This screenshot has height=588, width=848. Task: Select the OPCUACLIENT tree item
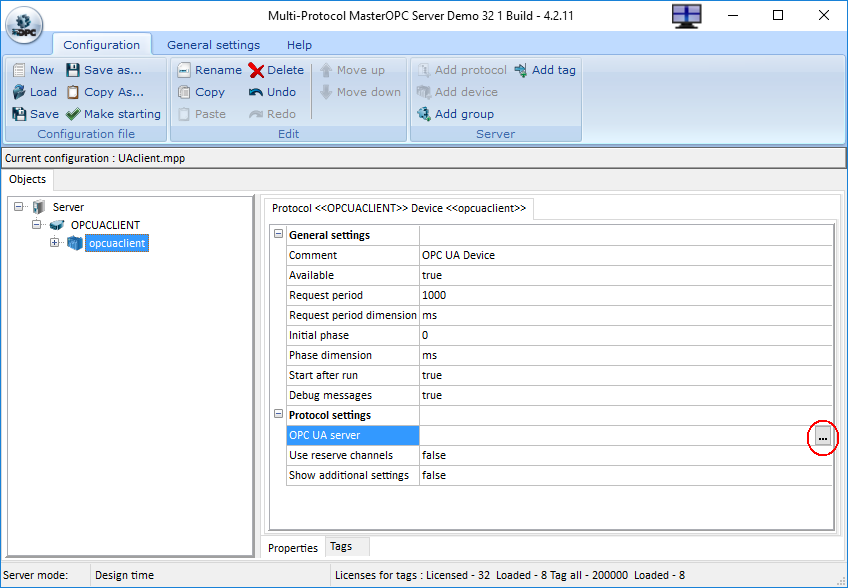pyautogui.click(x=105, y=224)
